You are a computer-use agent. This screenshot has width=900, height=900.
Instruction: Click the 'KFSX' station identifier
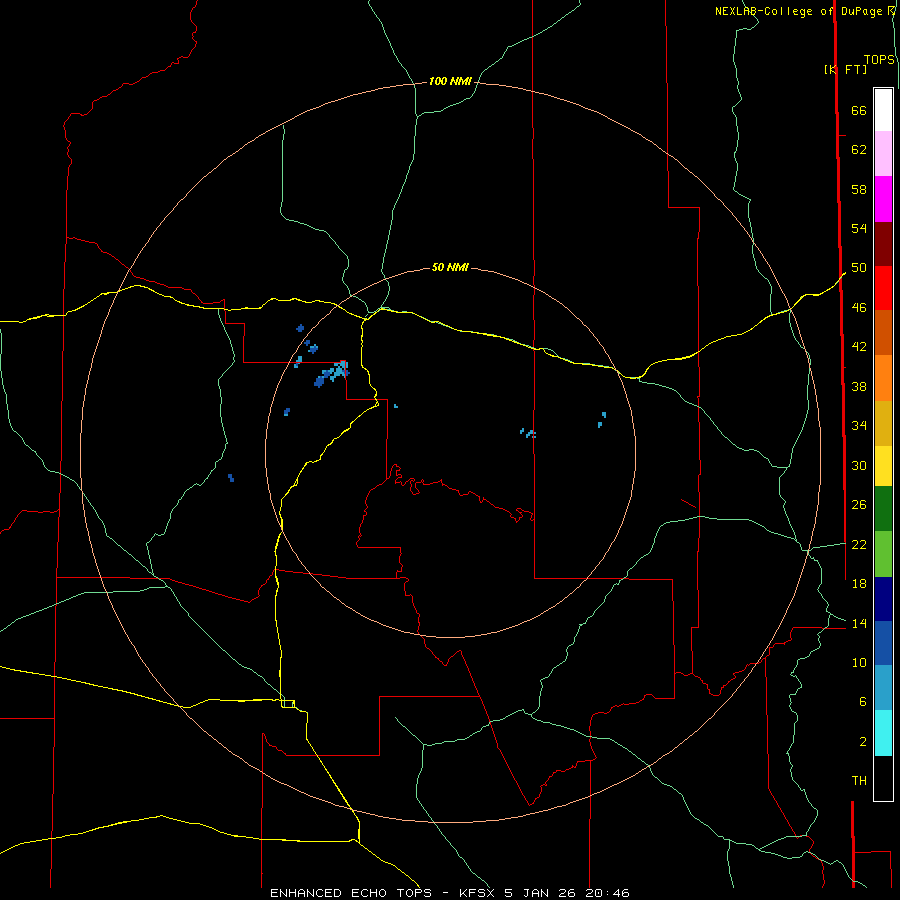[x=477, y=893]
